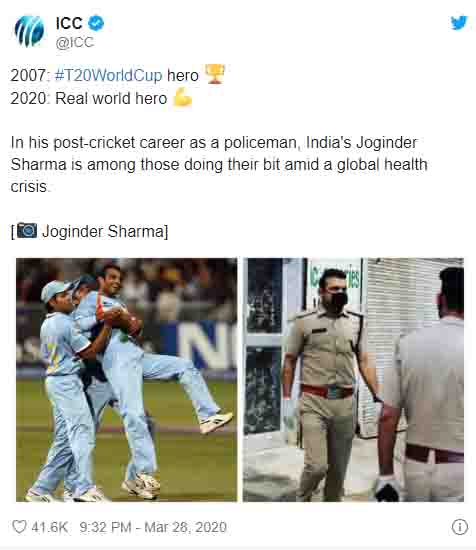
Task: Open the @ICC handle link
Action: pos(75,42)
